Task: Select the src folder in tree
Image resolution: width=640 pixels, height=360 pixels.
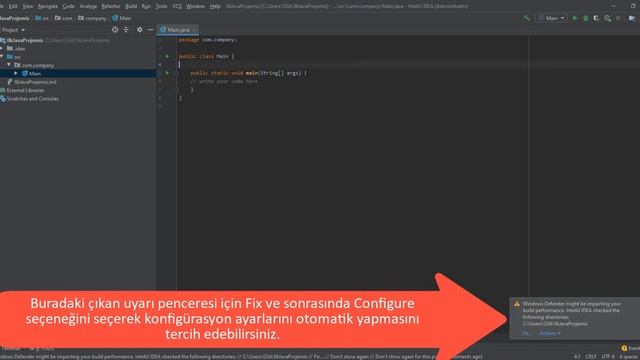Action: 14,57
